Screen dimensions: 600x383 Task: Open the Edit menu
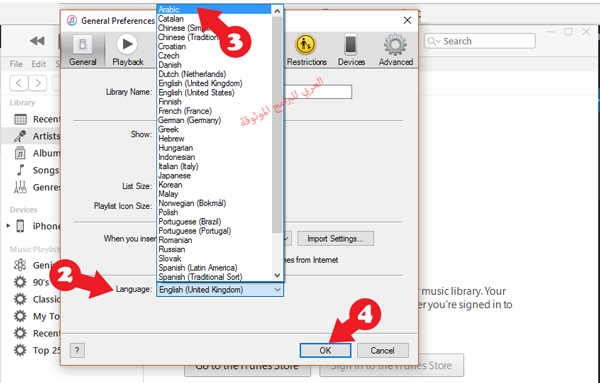[38, 64]
